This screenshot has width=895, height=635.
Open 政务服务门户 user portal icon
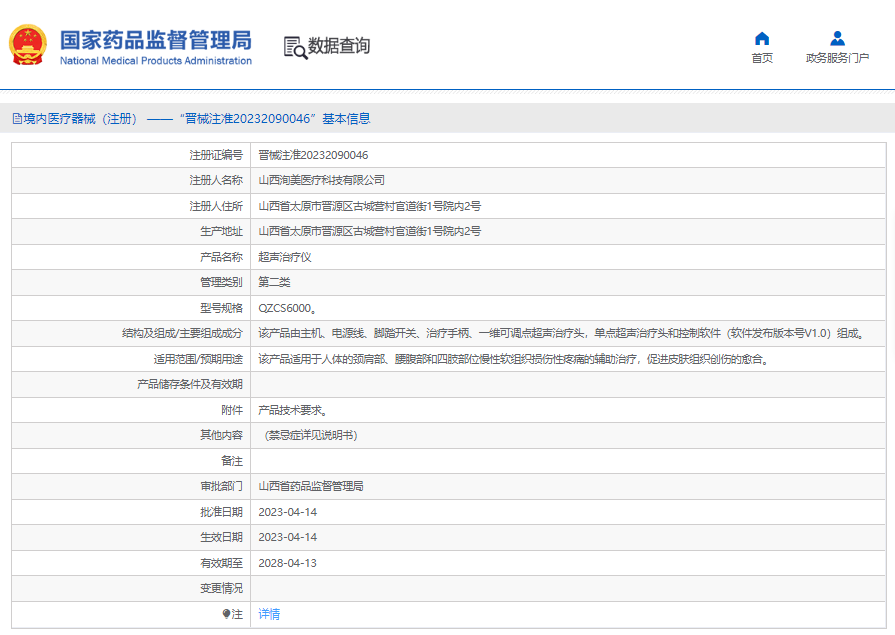(837, 38)
